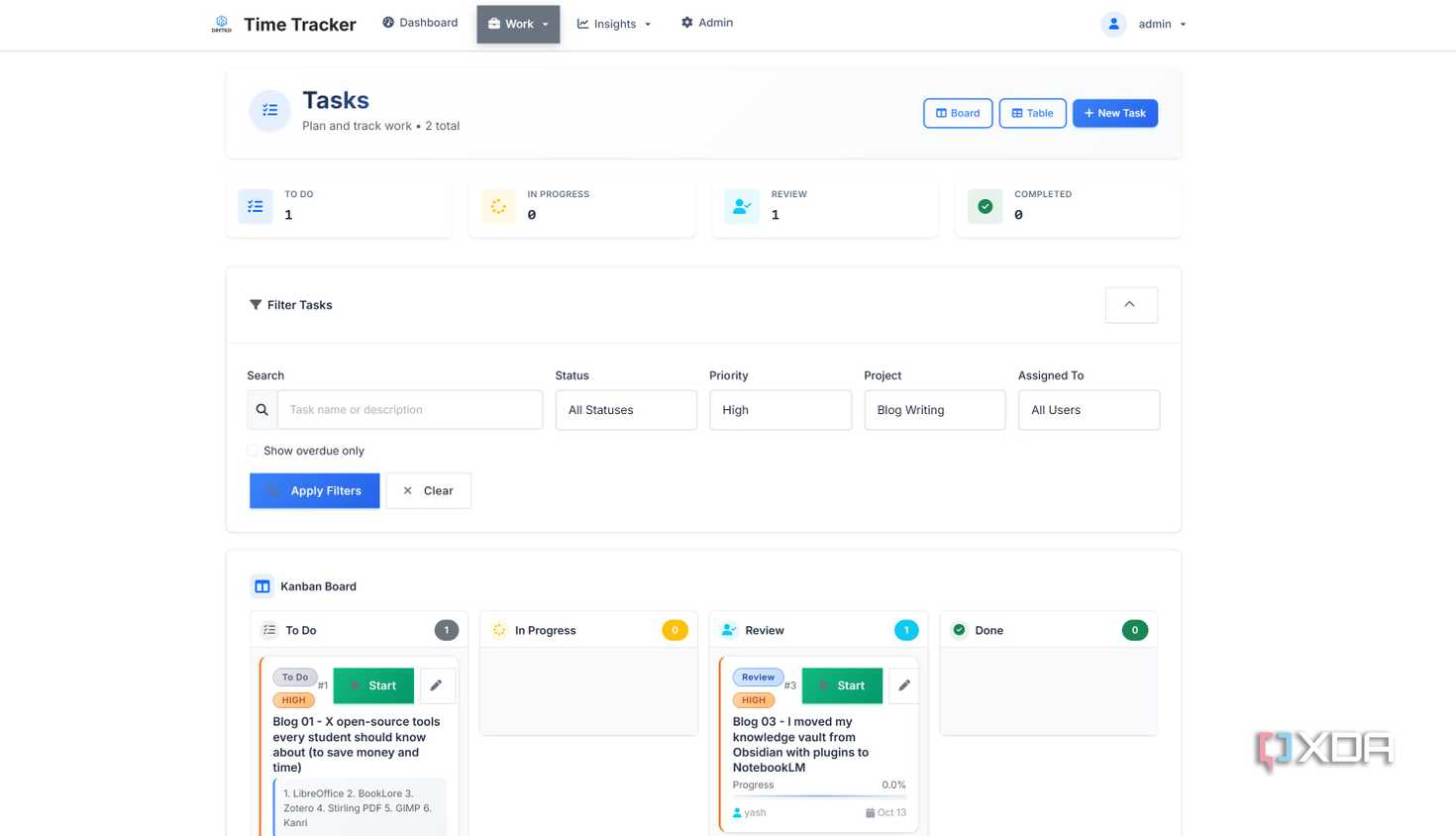
Task: Click the Done column count badge
Action: pos(1135,630)
